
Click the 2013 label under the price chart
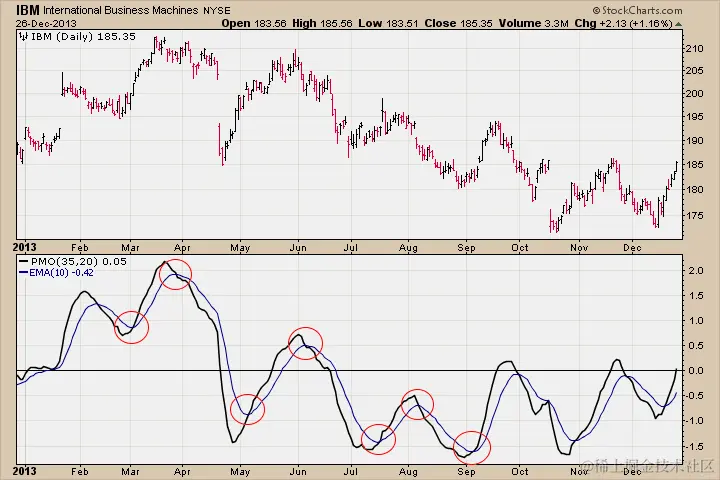click(24, 247)
